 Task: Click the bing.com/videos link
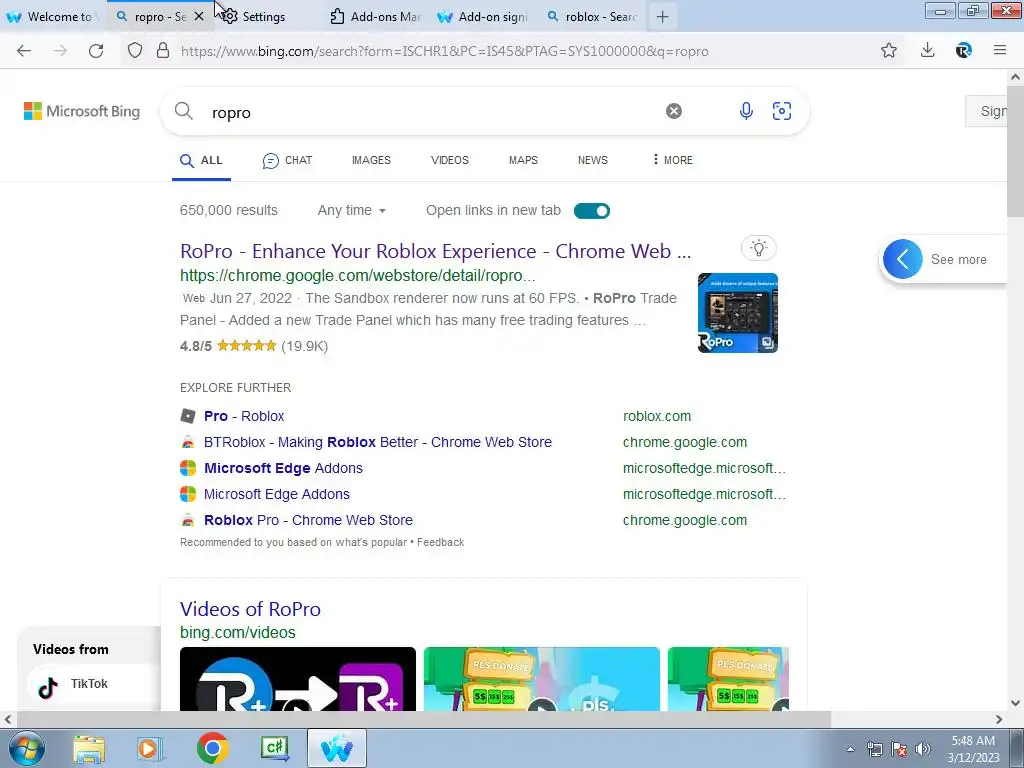click(238, 633)
